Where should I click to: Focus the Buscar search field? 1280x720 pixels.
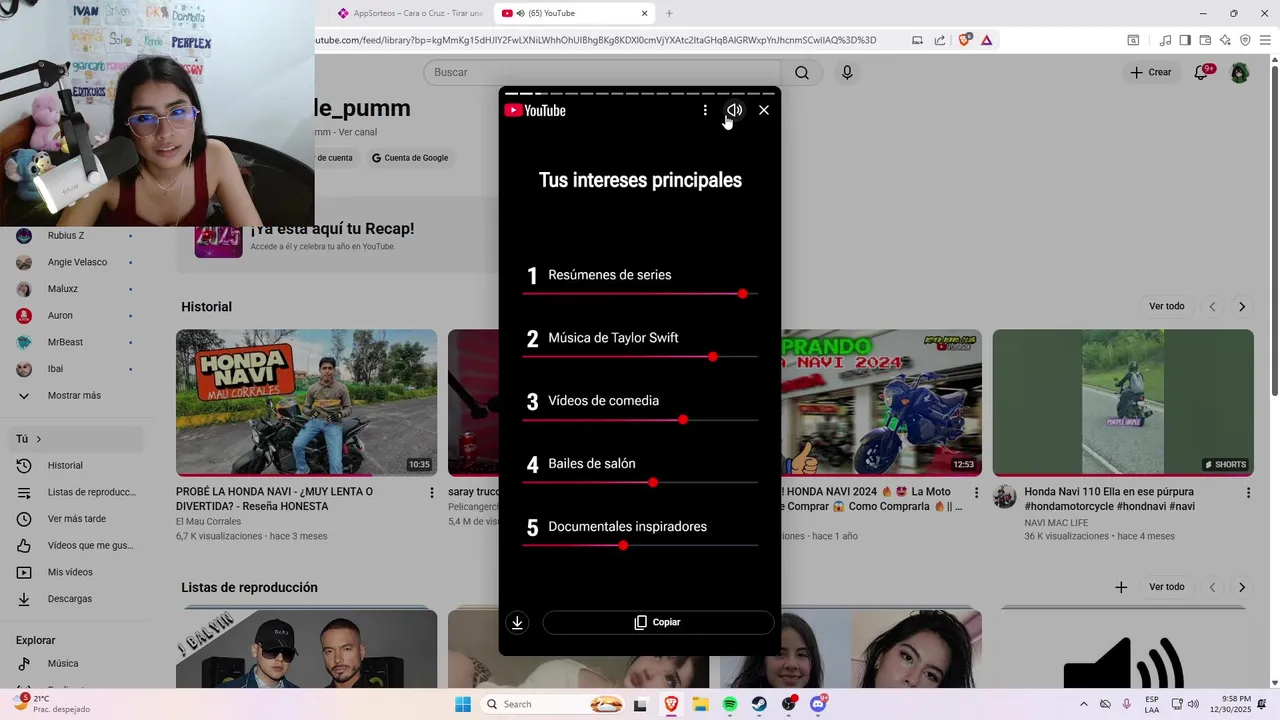tap(603, 72)
